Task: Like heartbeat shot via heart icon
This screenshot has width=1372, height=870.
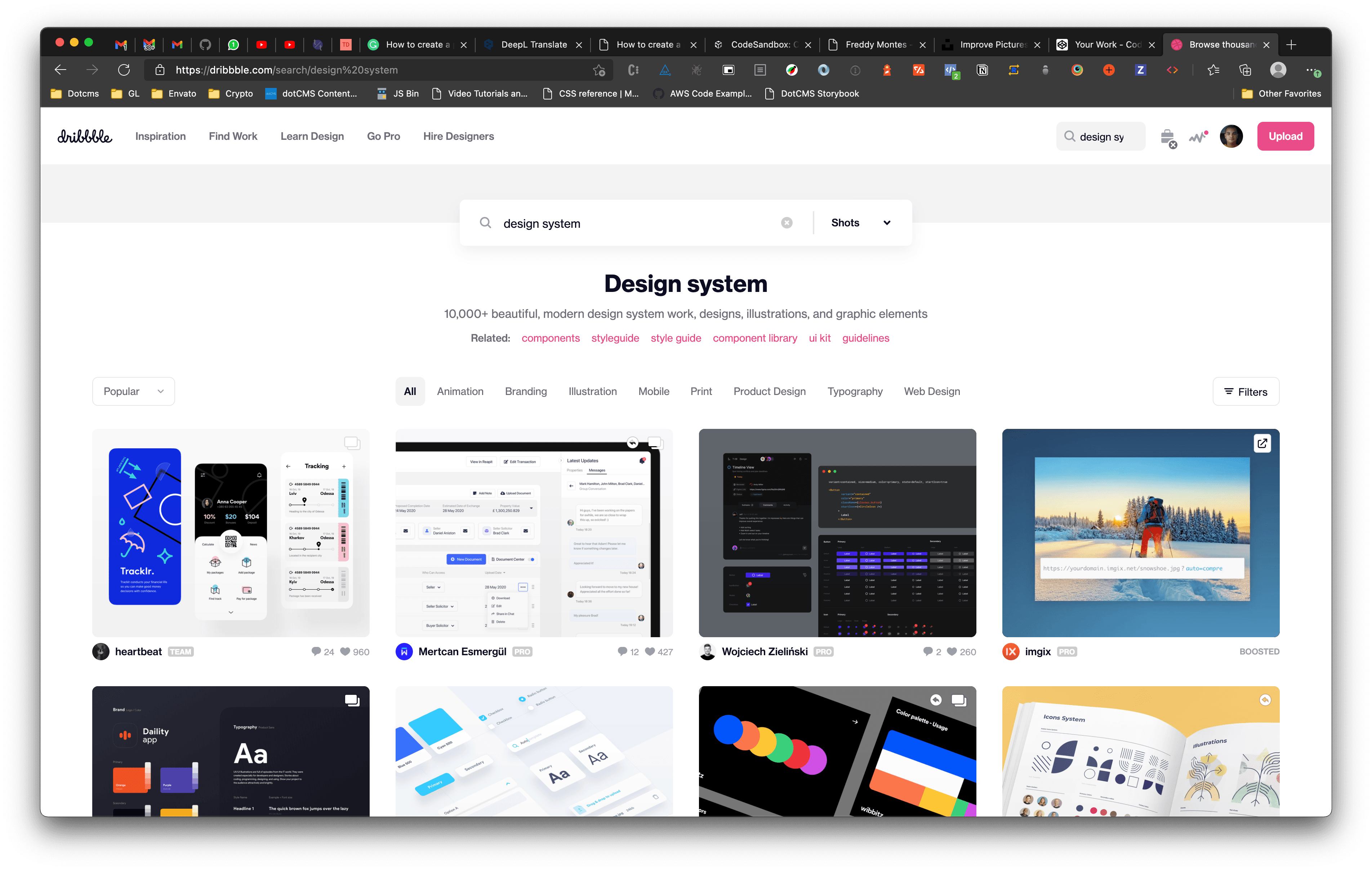Action: coord(345,652)
